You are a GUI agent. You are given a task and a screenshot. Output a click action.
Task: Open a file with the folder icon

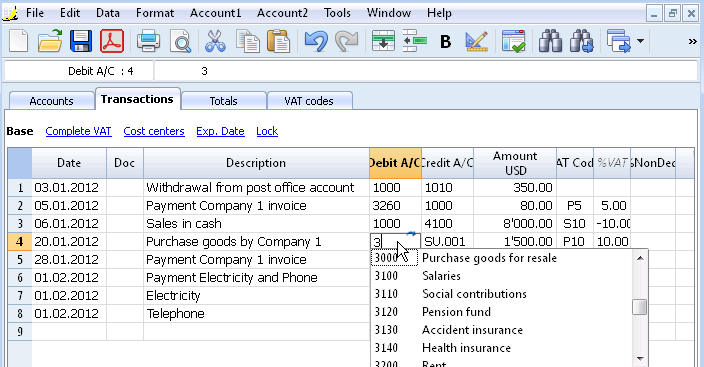pyautogui.click(x=50, y=41)
